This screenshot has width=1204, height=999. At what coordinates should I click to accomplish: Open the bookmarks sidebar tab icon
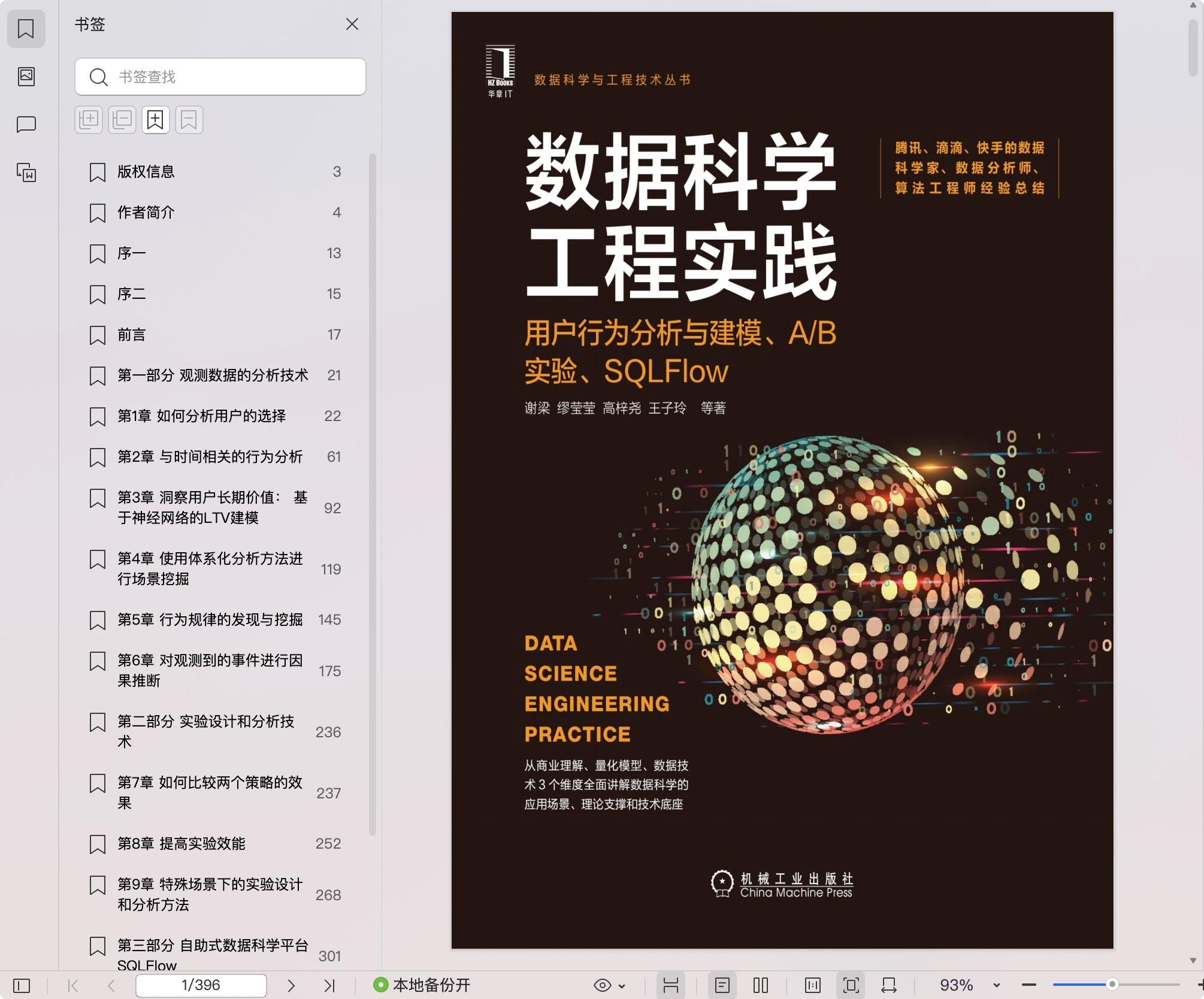[x=26, y=28]
